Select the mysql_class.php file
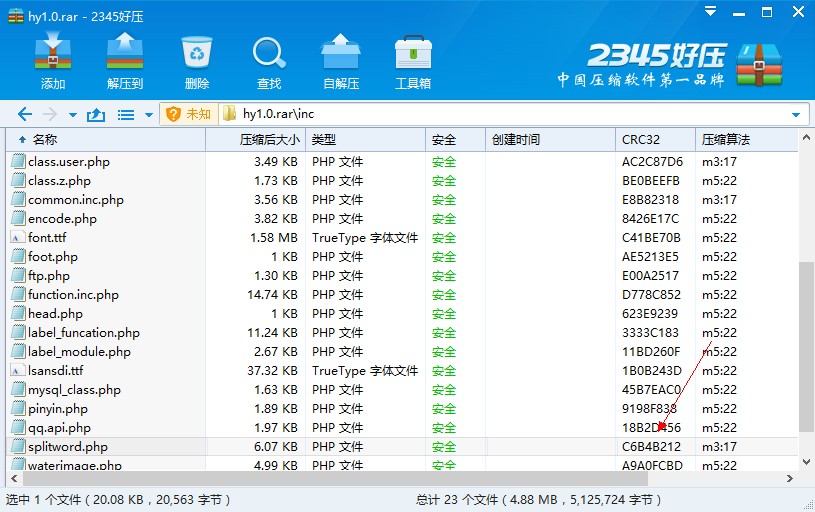This screenshot has width=815, height=512. click(x=74, y=390)
